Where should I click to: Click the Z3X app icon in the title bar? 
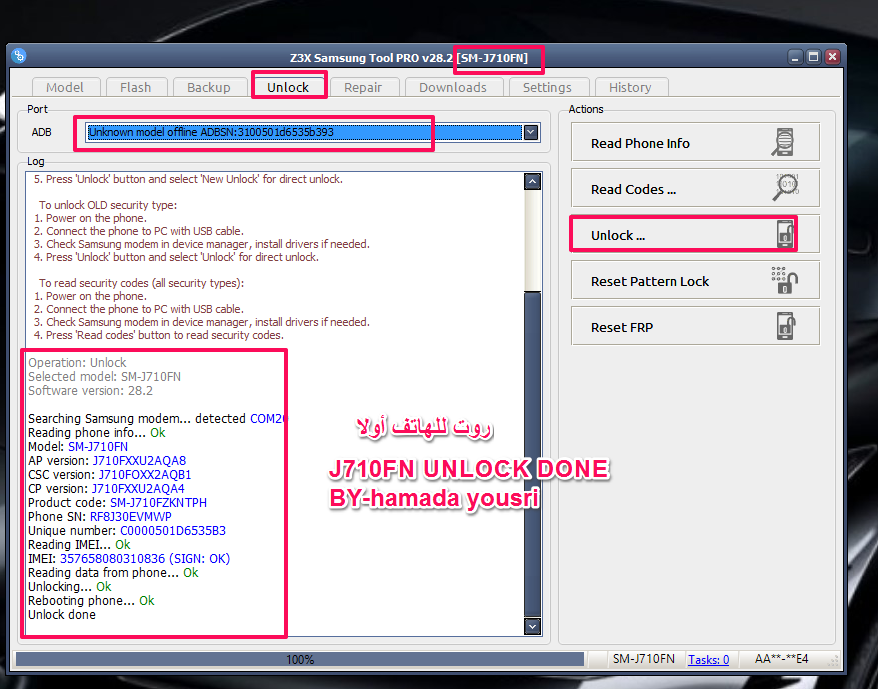(x=18, y=57)
